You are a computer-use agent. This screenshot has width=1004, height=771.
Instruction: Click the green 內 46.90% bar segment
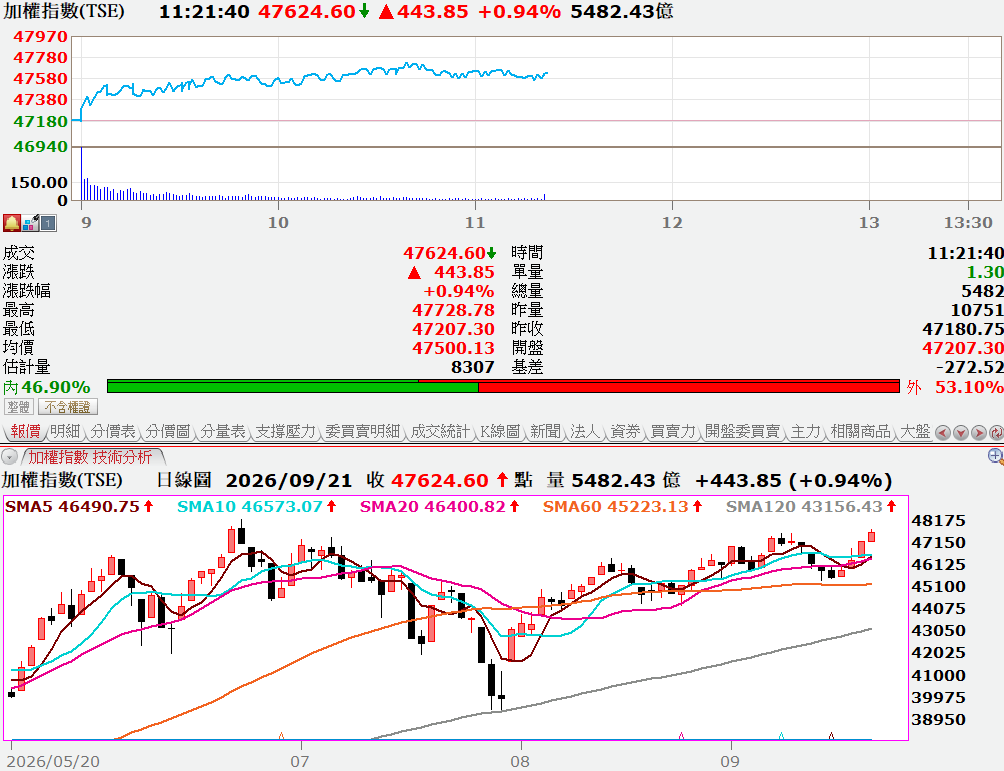pyautogui.click(x=293, y=387)
